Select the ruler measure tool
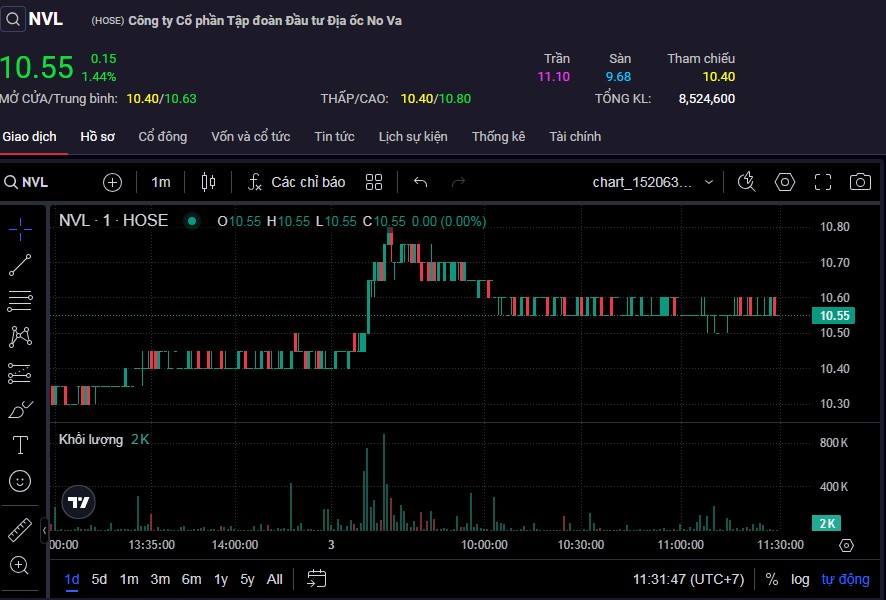Image resolution: width=886 pixels, height=600 pixels. point(20,529)
